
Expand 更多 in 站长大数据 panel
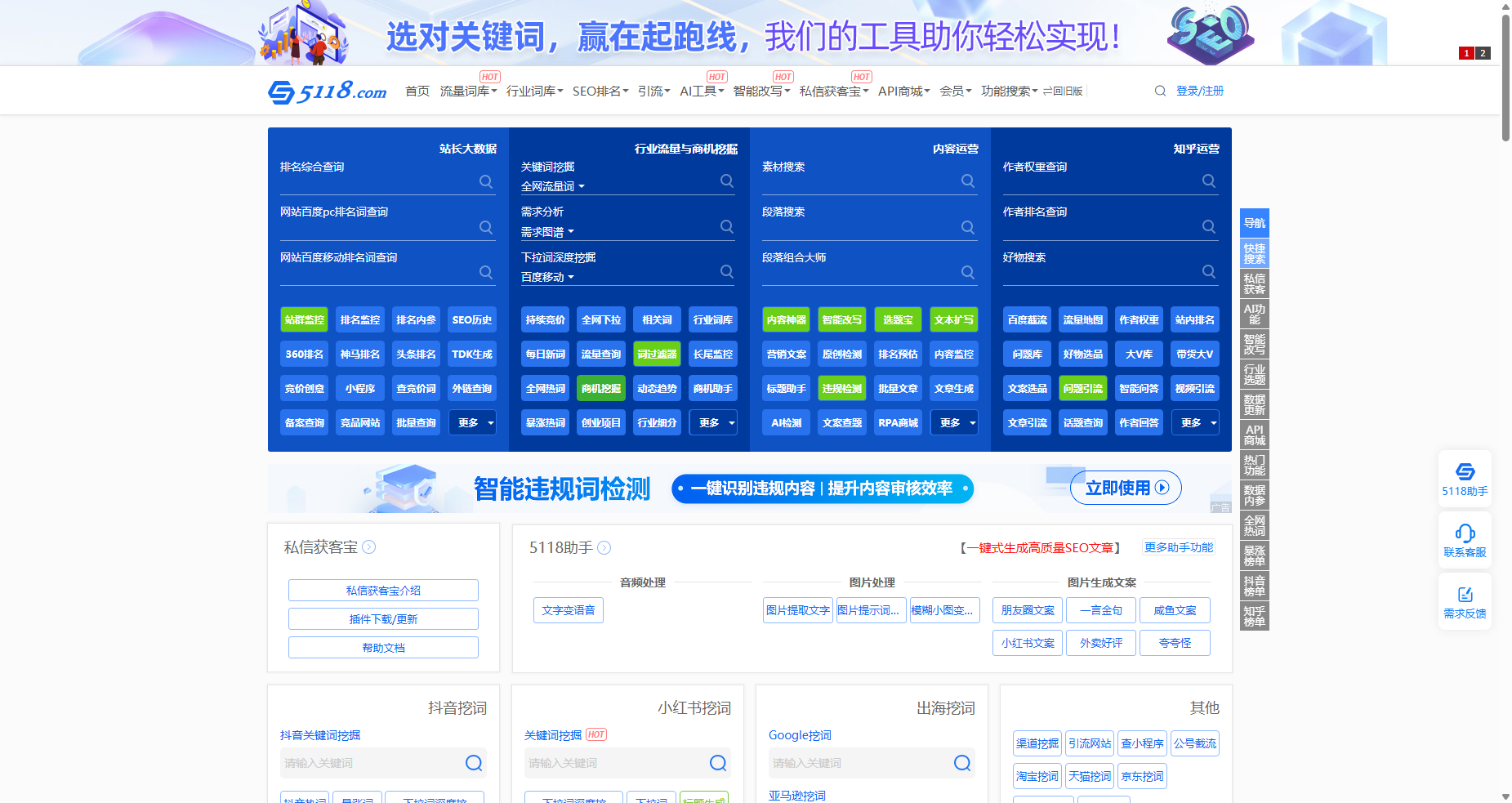(x=472, y=422)
